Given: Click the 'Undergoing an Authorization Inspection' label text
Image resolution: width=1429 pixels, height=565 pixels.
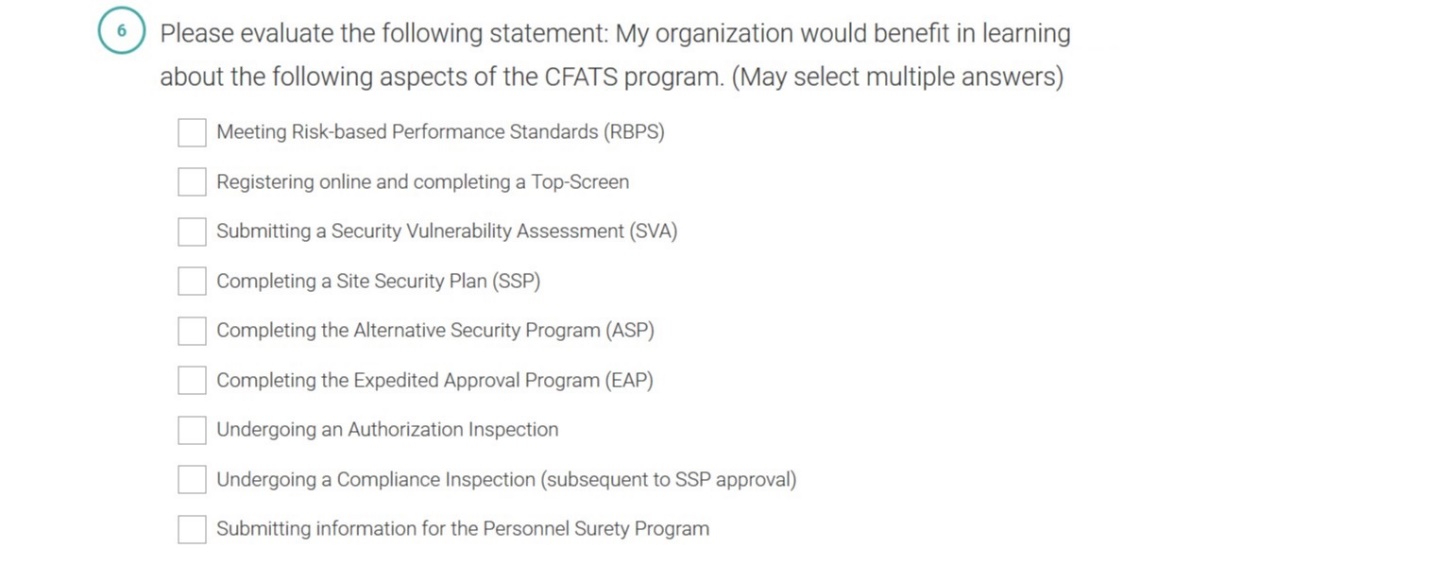Looking at the screenshot, I should 387,430.
